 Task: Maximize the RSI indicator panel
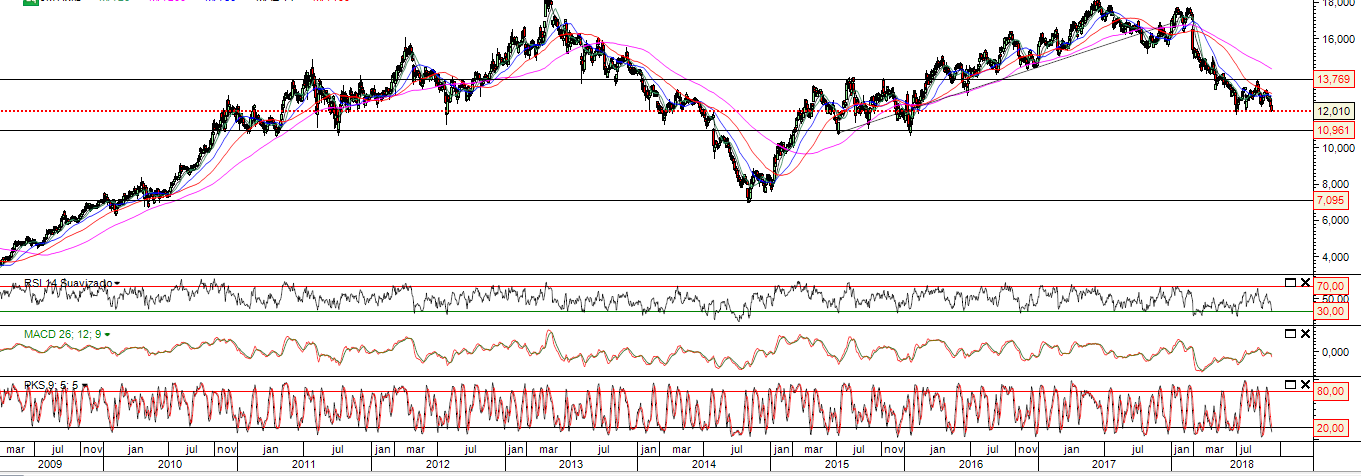[1289, 283]
